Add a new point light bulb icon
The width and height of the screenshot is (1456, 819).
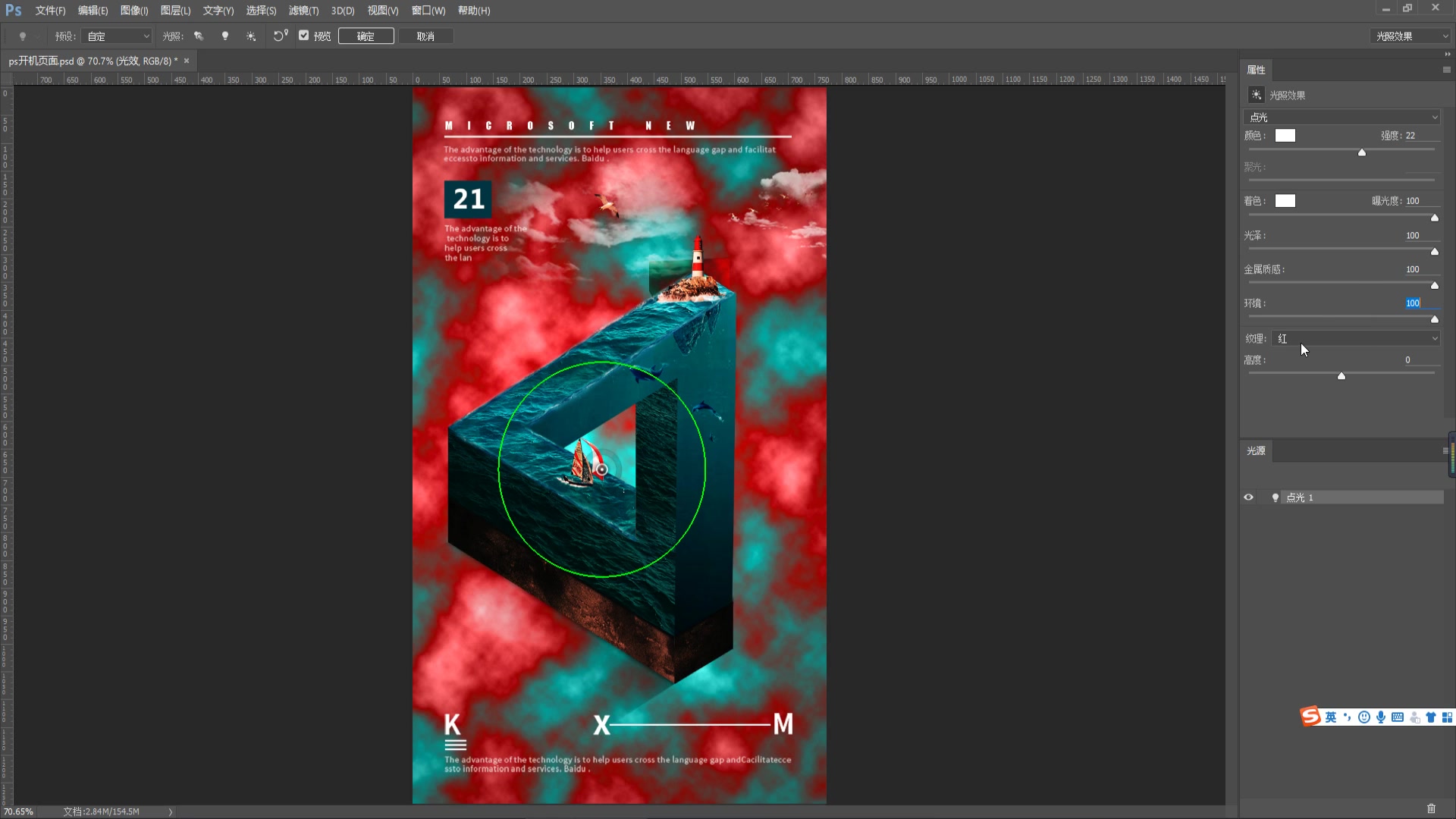pos(225,36)
